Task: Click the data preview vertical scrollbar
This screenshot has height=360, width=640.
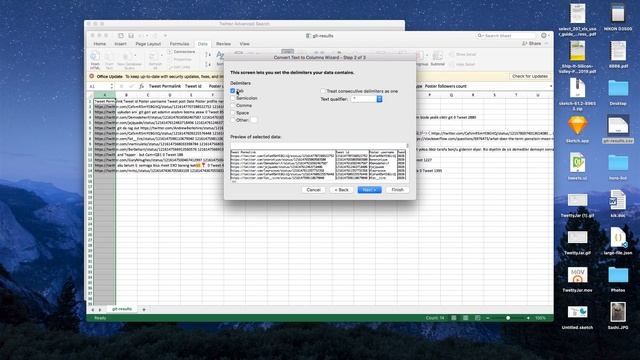Action: (407, 162)
